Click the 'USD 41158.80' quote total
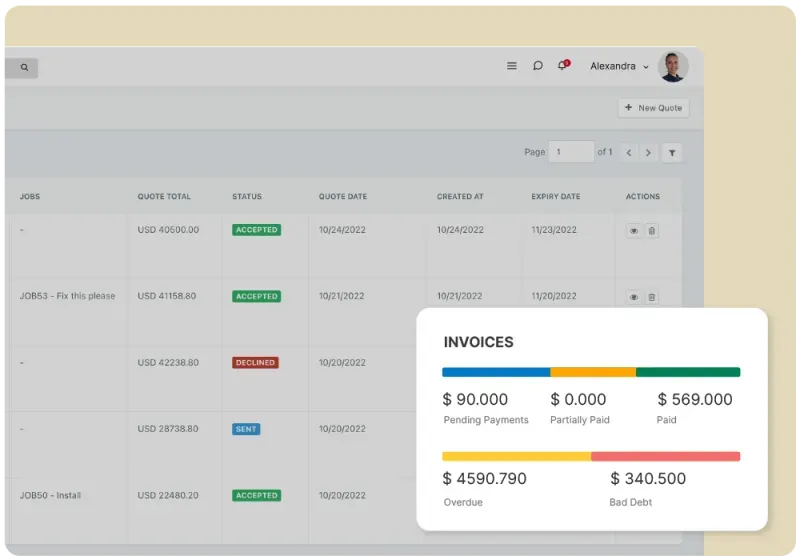Viewport: 800px width, 560px height. pos(167,296)
